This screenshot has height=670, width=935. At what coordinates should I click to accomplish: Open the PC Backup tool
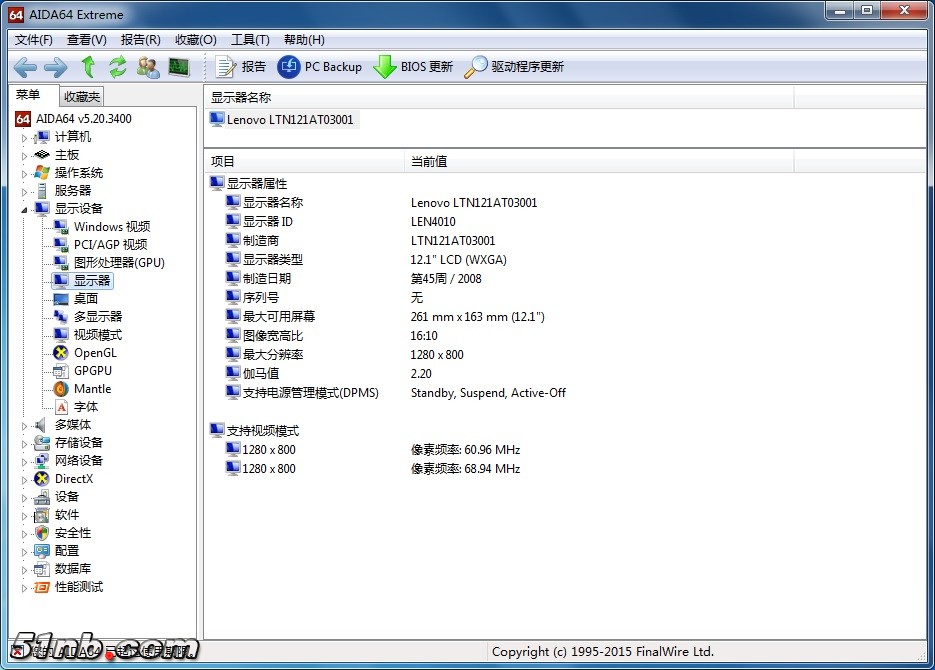319,67
